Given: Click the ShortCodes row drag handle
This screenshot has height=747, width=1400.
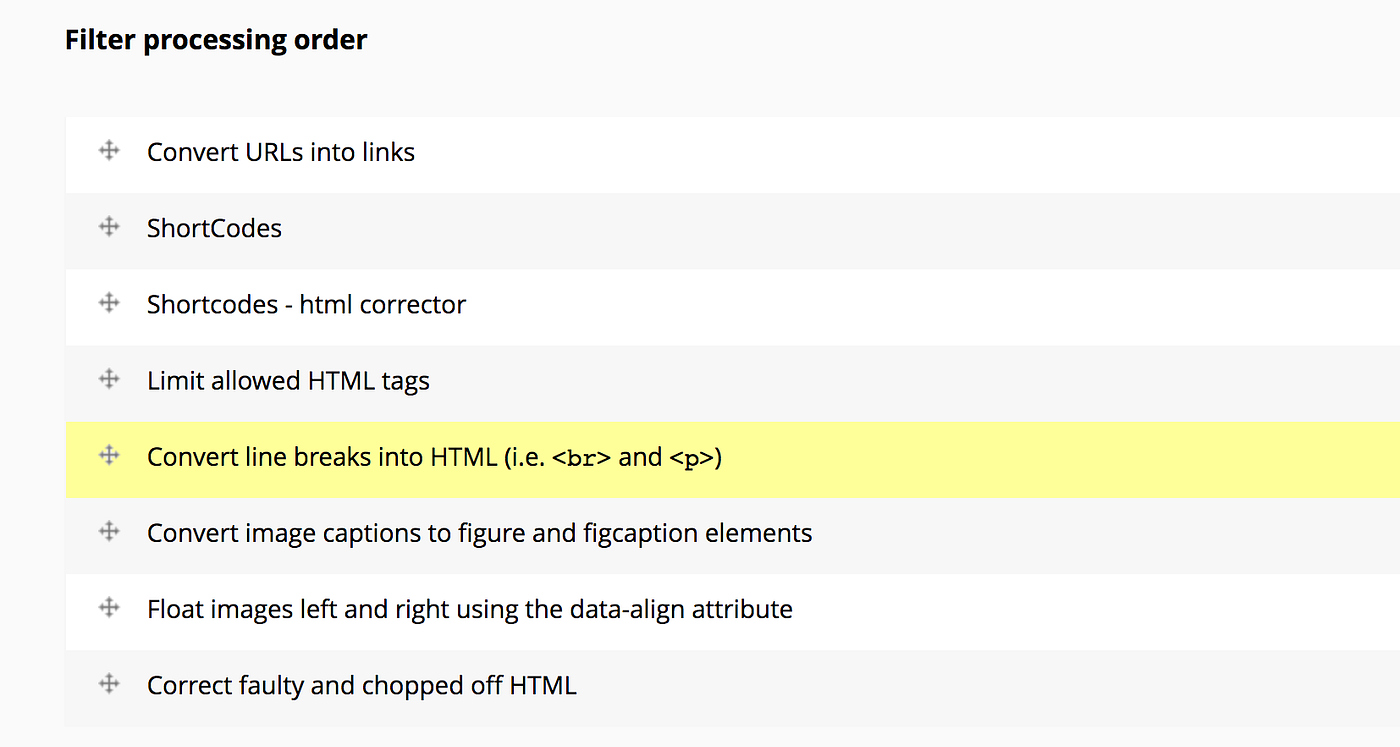Looking at the screenshot, I should [x=108, y=226].
